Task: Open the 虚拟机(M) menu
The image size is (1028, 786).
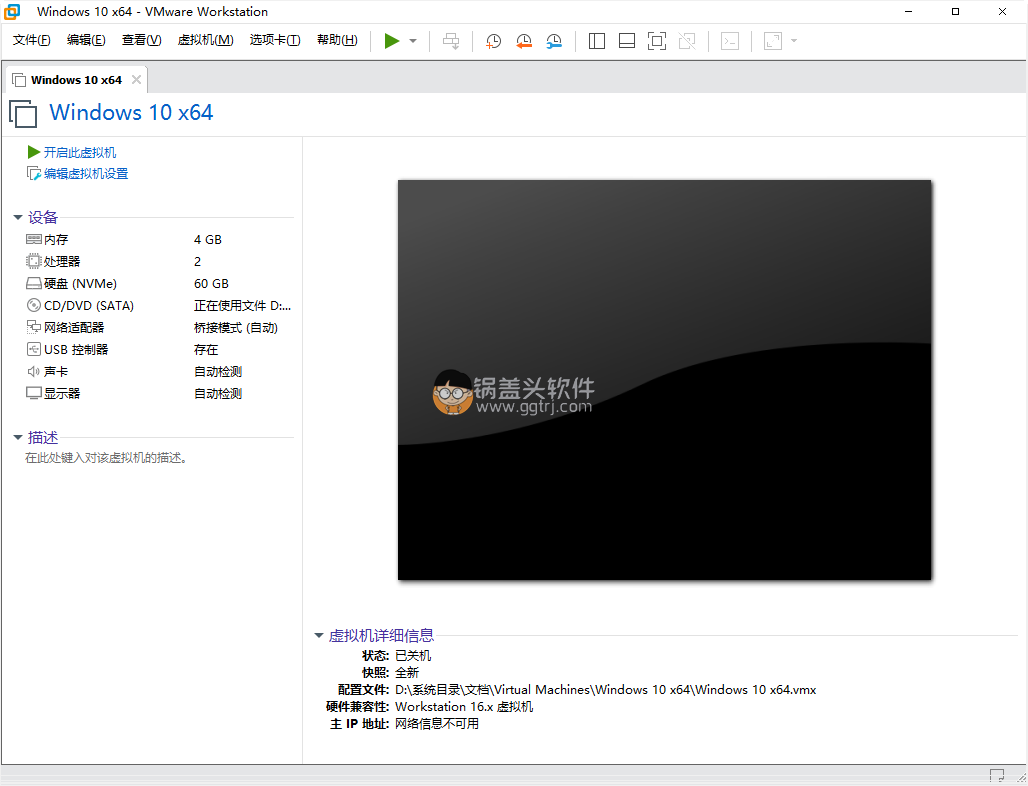Action: [205, 40]
